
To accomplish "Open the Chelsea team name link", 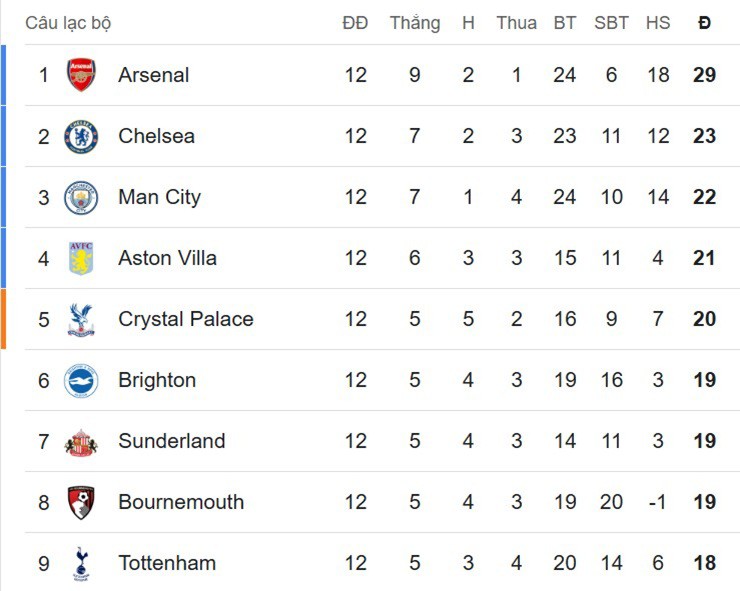I will (x=156, y=136).
